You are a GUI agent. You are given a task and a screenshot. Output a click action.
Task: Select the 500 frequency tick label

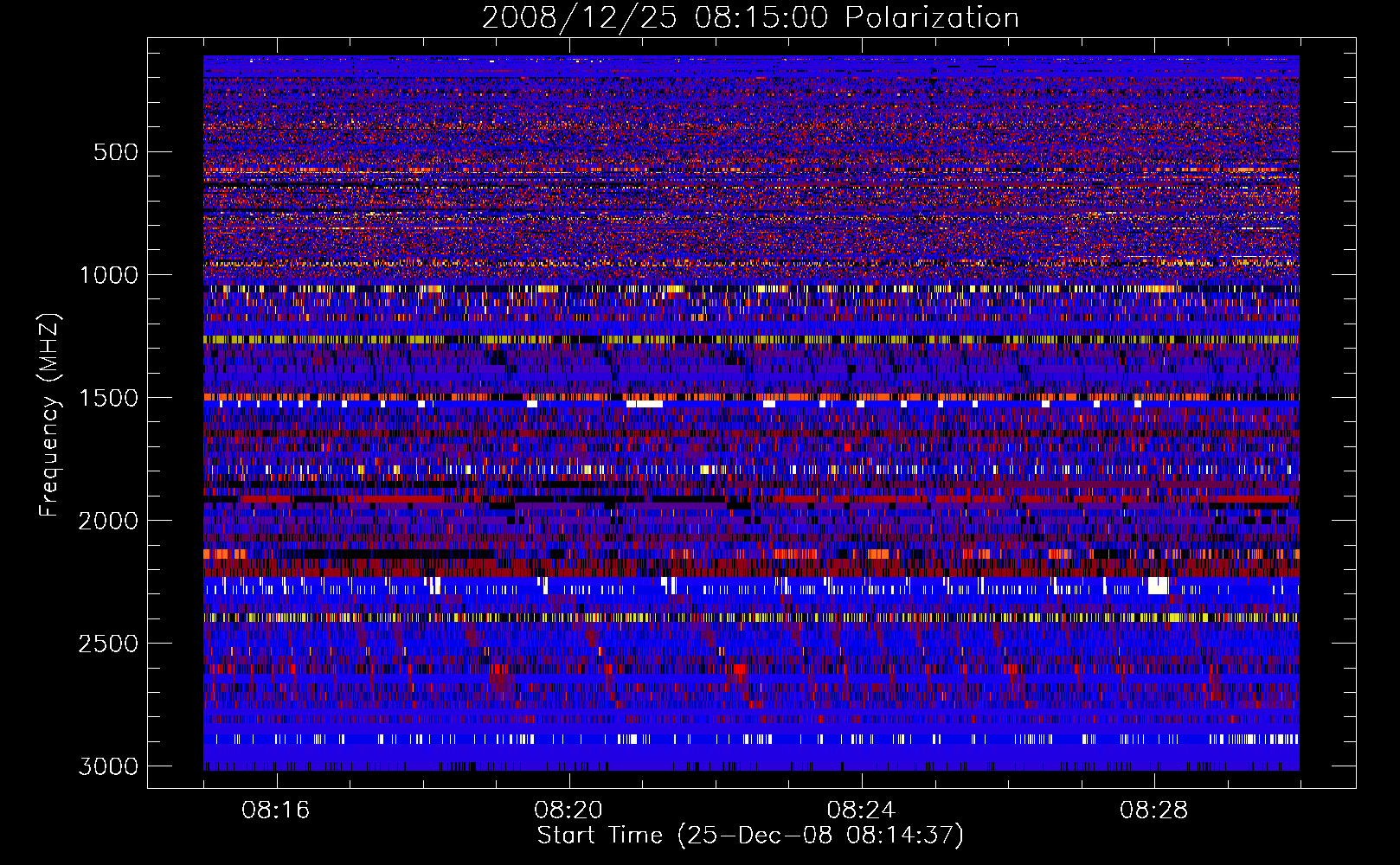tap(115, 152)
